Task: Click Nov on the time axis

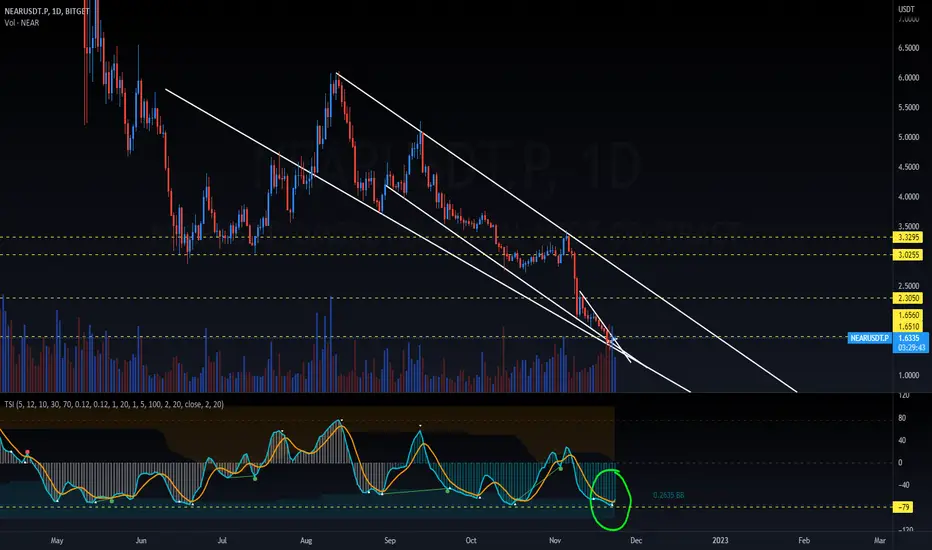Action: tap(555, 540)
